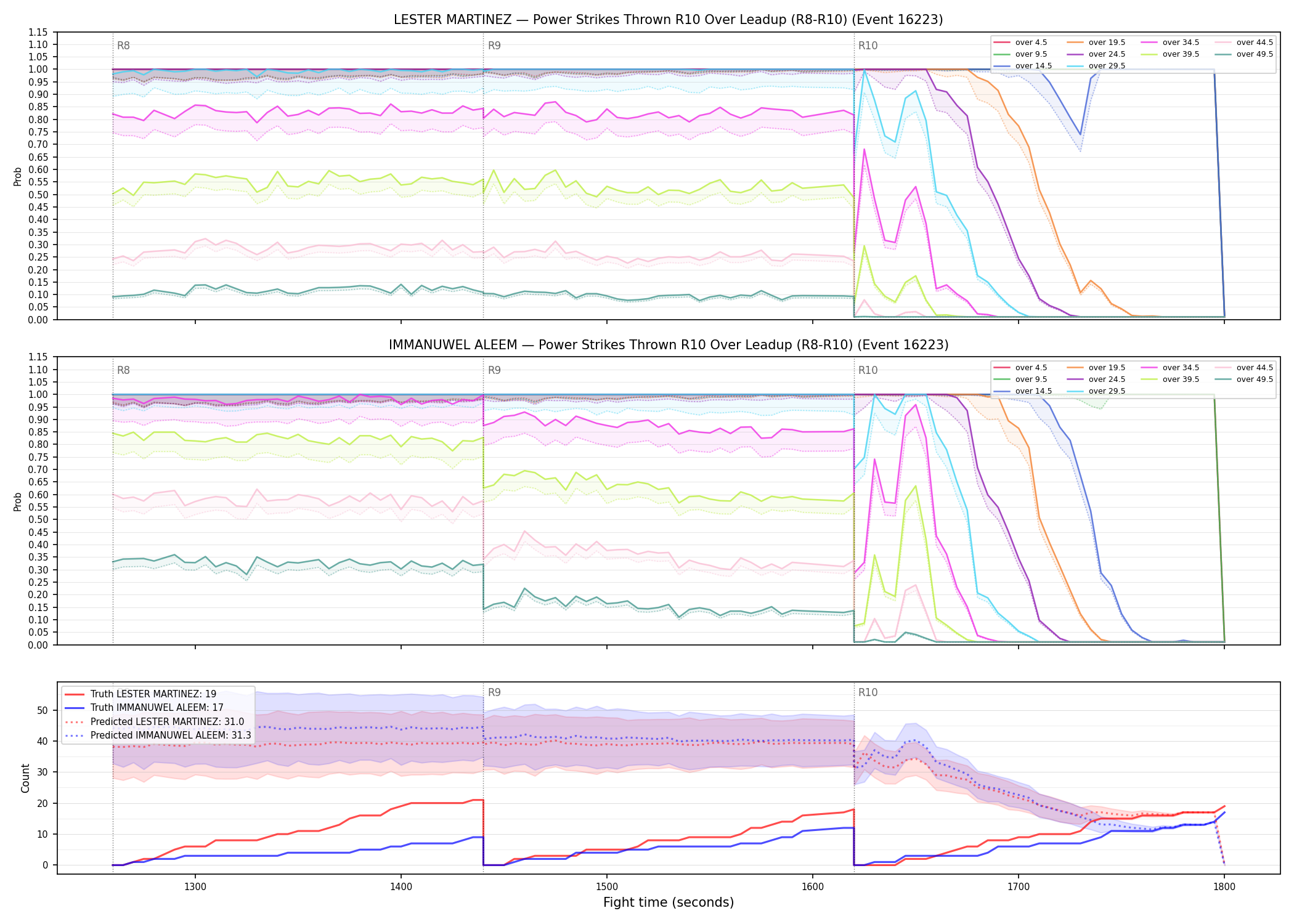
Task: Click orange 'over 19.5' line swatch, Lester Martinez legend
Action: point(1075,43)
